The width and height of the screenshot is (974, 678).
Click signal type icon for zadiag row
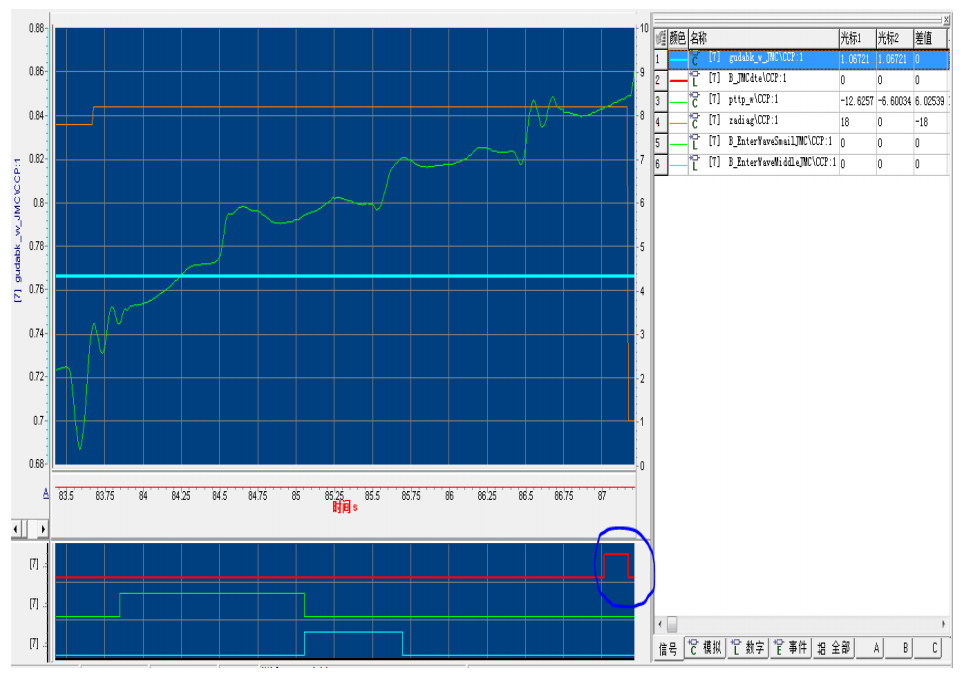coord(695,122)
